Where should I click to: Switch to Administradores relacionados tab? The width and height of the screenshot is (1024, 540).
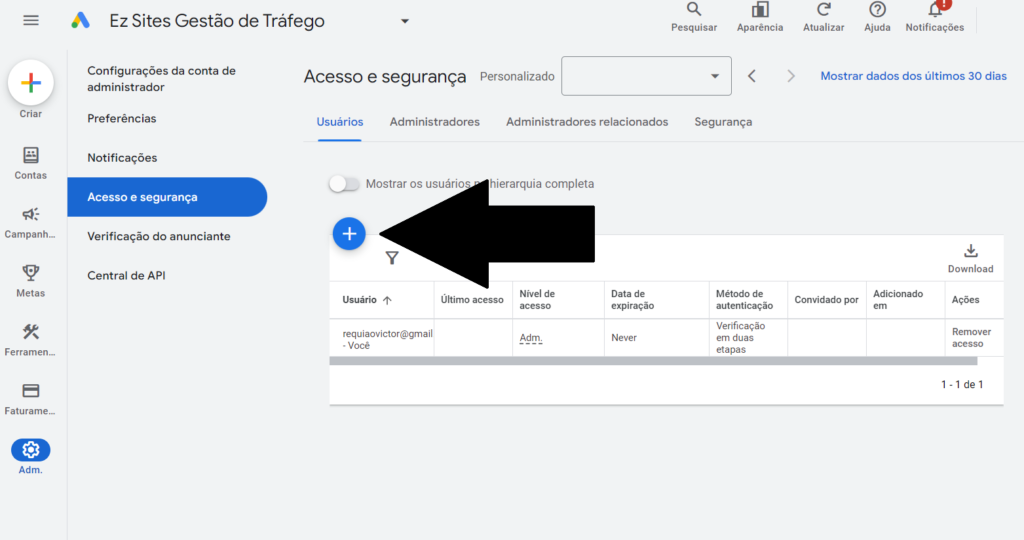[586, 122]
